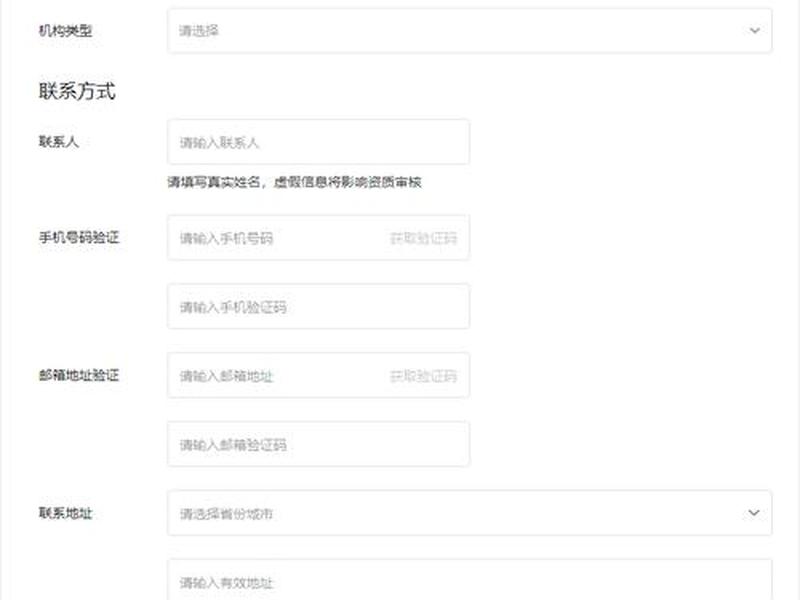Focus the 请输入联系人 input field
This screenshot has width=800, height=600.
(x=318, y=142)
